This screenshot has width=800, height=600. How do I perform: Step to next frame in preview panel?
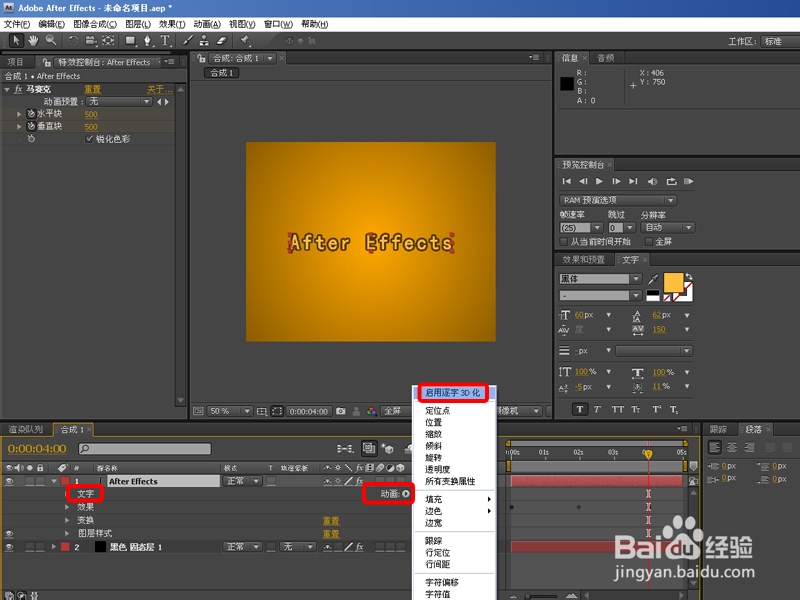[616, 181]
